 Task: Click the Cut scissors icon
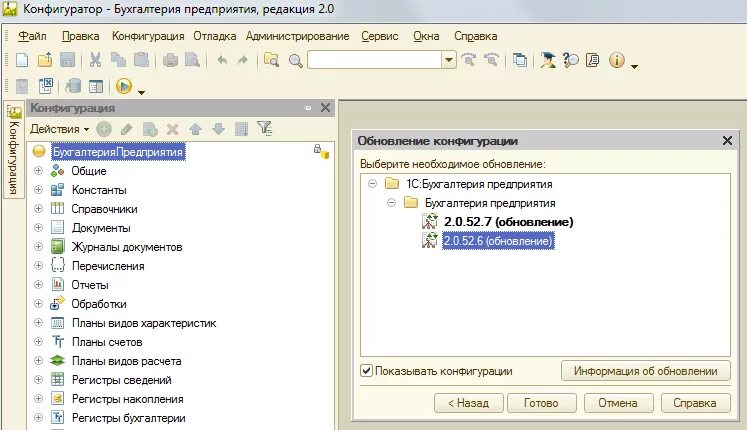click(x=95, y=60)
